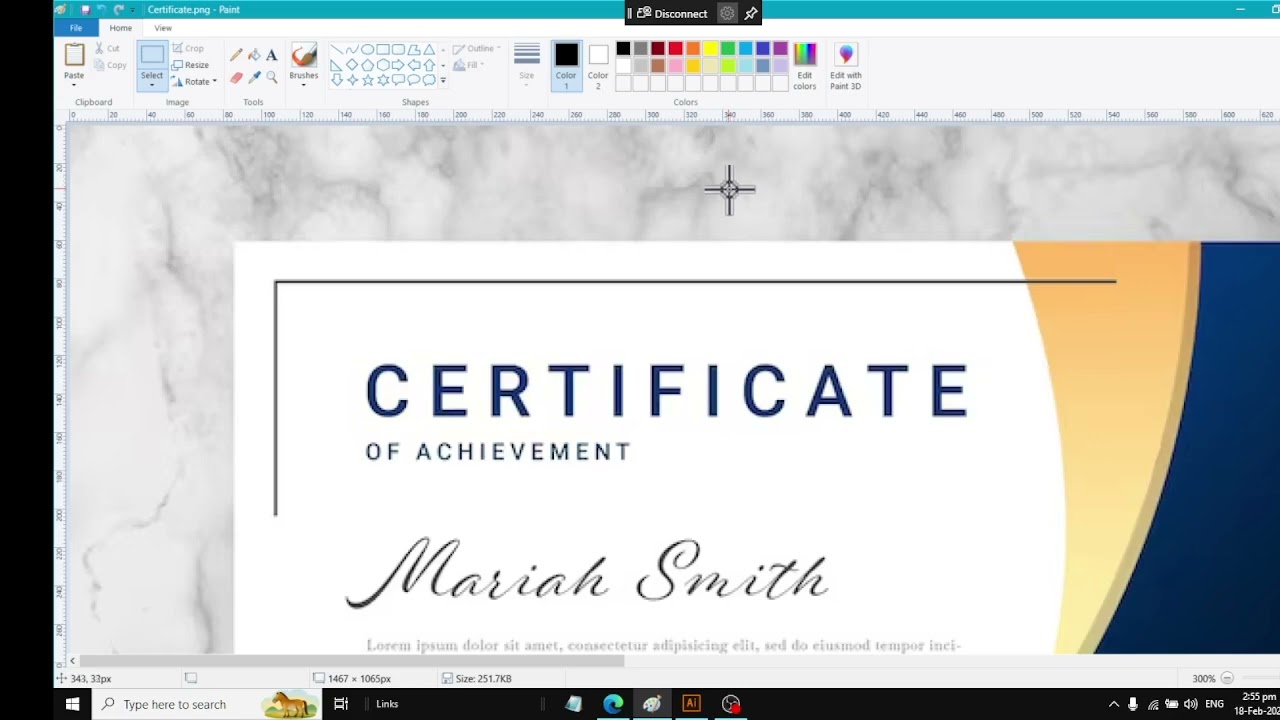Image resolution: width=1280 pixels, height=720 pixels.
Task: Activate the Color 1 selector
Action: click(566, 66)
